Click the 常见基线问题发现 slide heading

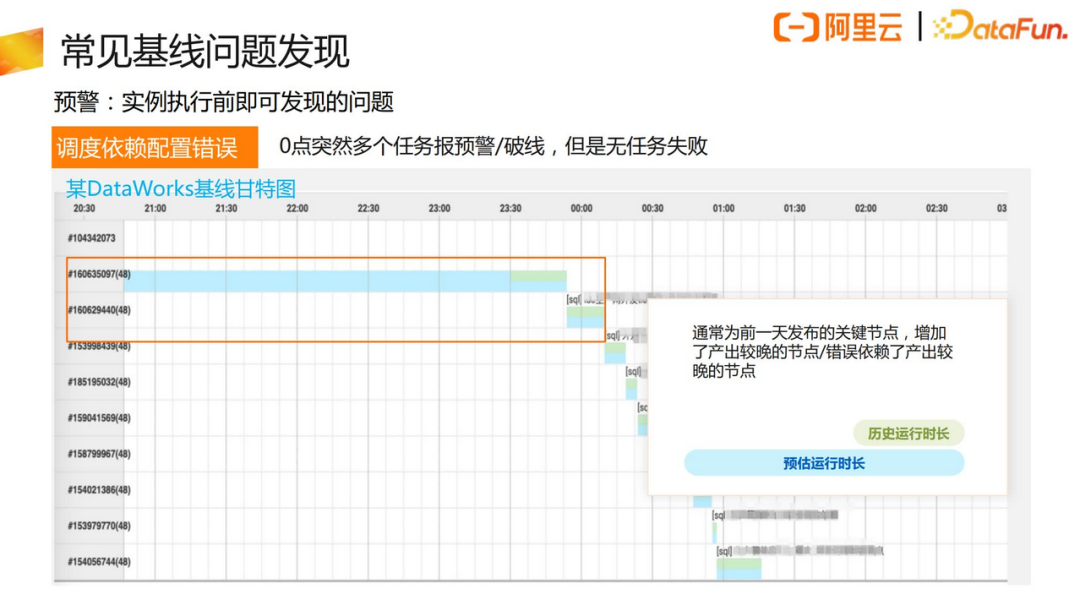(205, 50)
